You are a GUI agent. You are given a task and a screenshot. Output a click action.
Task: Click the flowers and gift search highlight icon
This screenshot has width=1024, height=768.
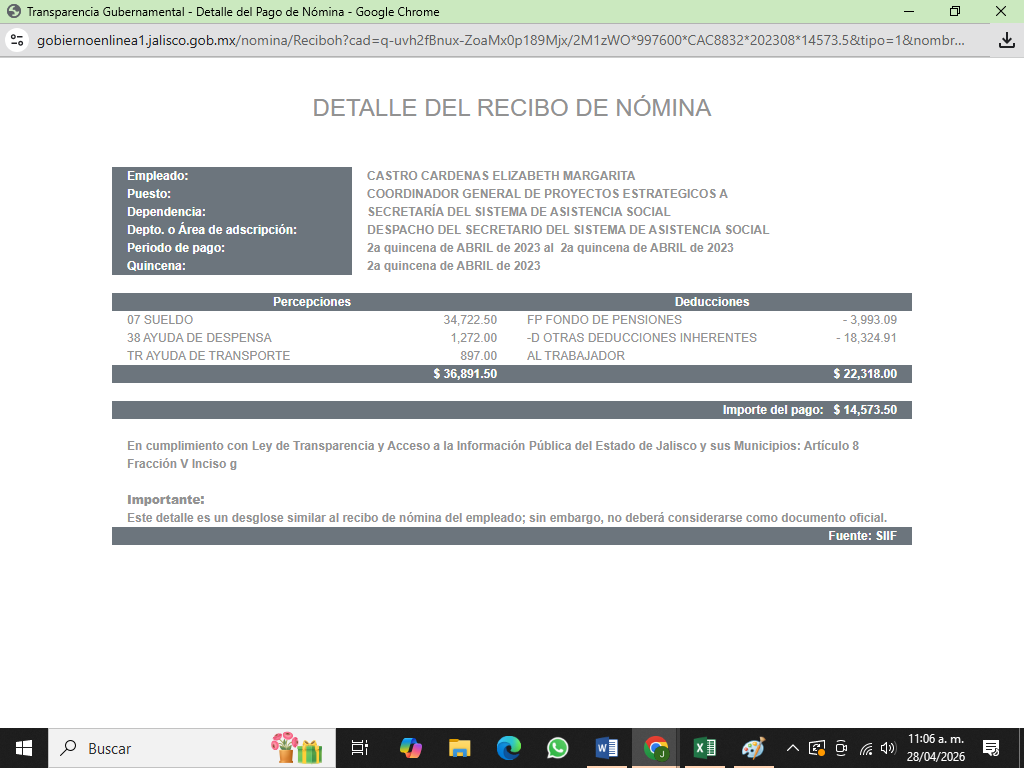(297, 748)
